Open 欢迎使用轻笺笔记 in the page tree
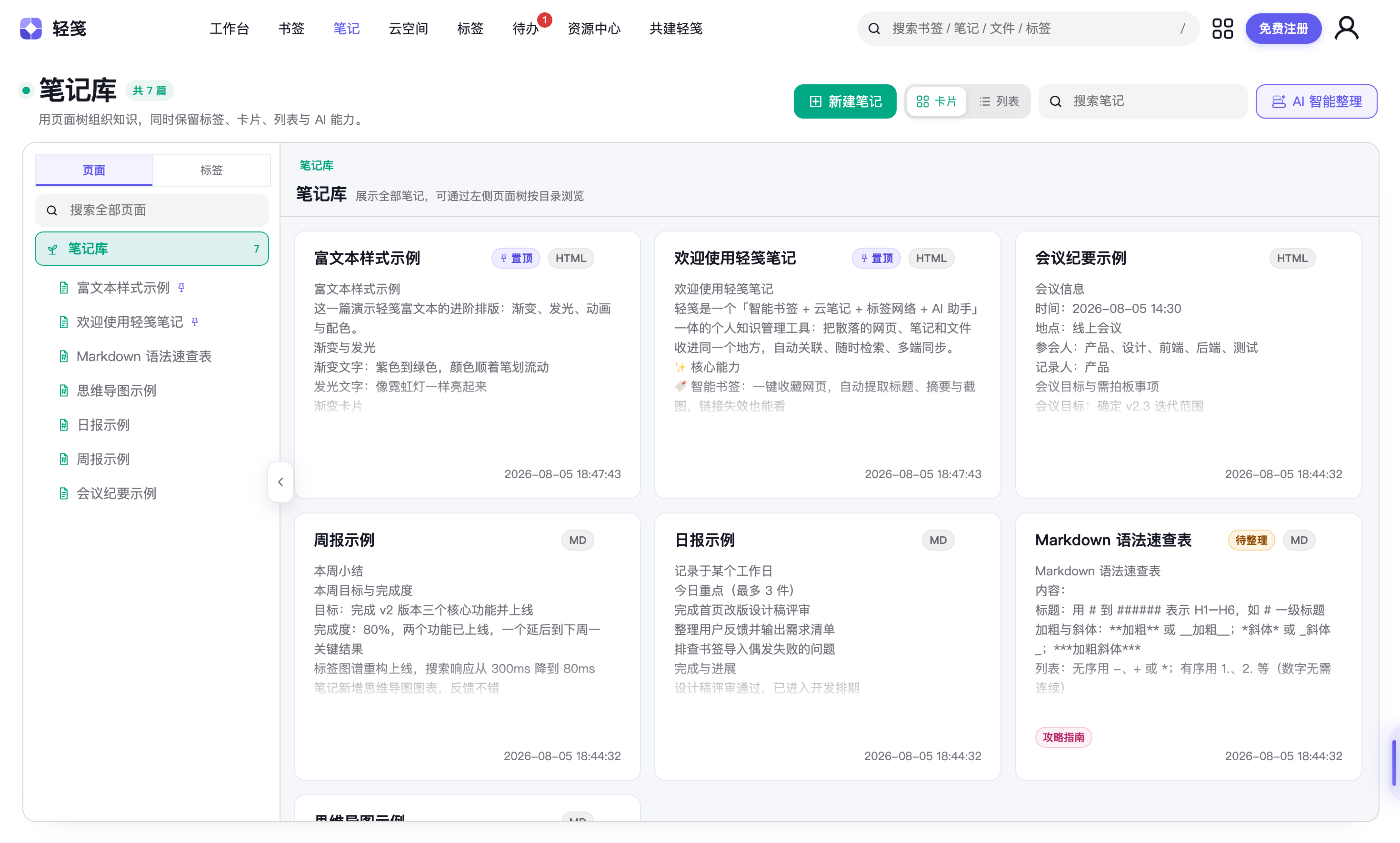The width and height of the screenshot is (1400, 843). [130, 321]
